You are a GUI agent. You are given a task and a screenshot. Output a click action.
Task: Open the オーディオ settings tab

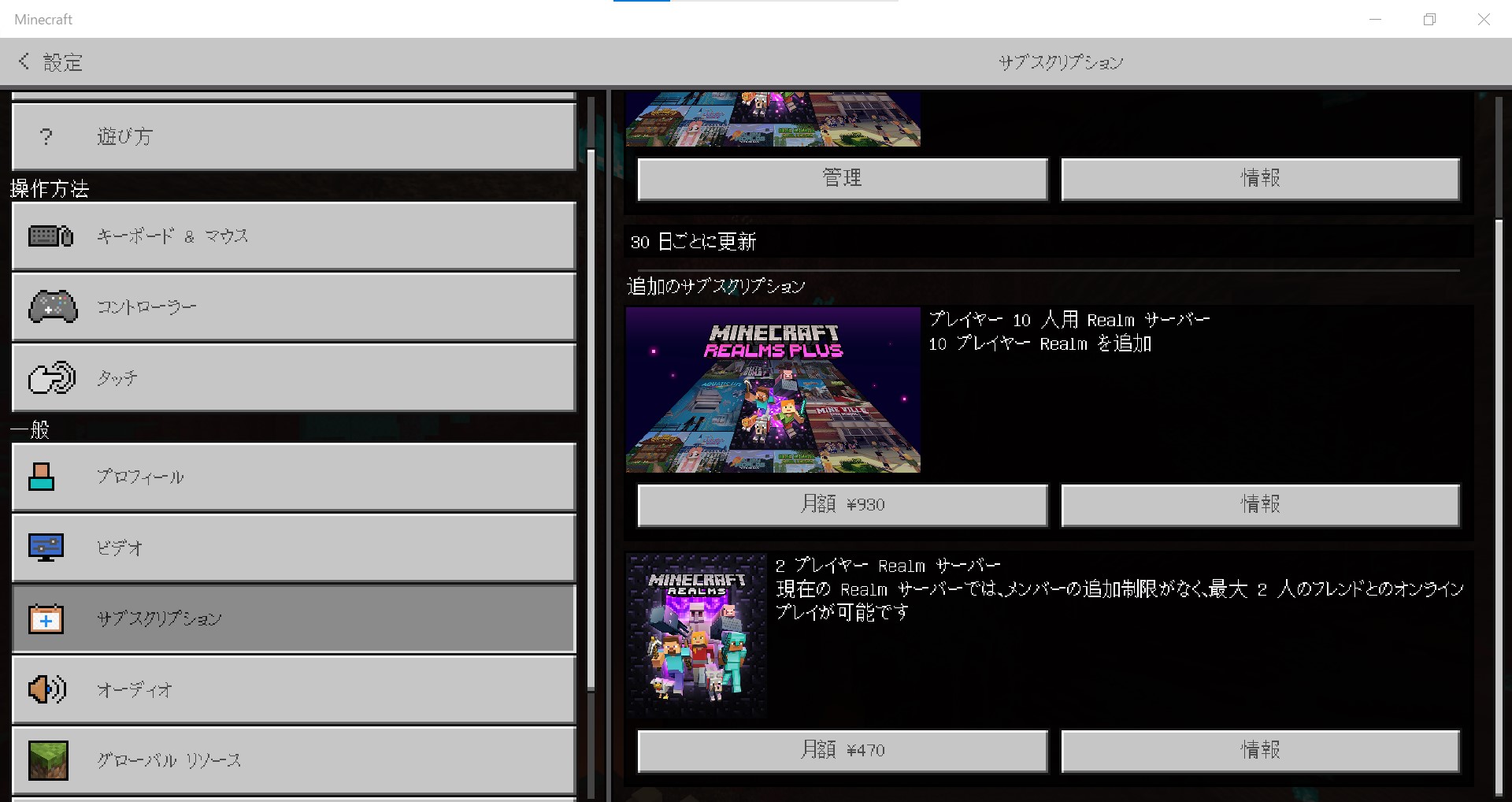pyautogui.click(x=294, y=689)
